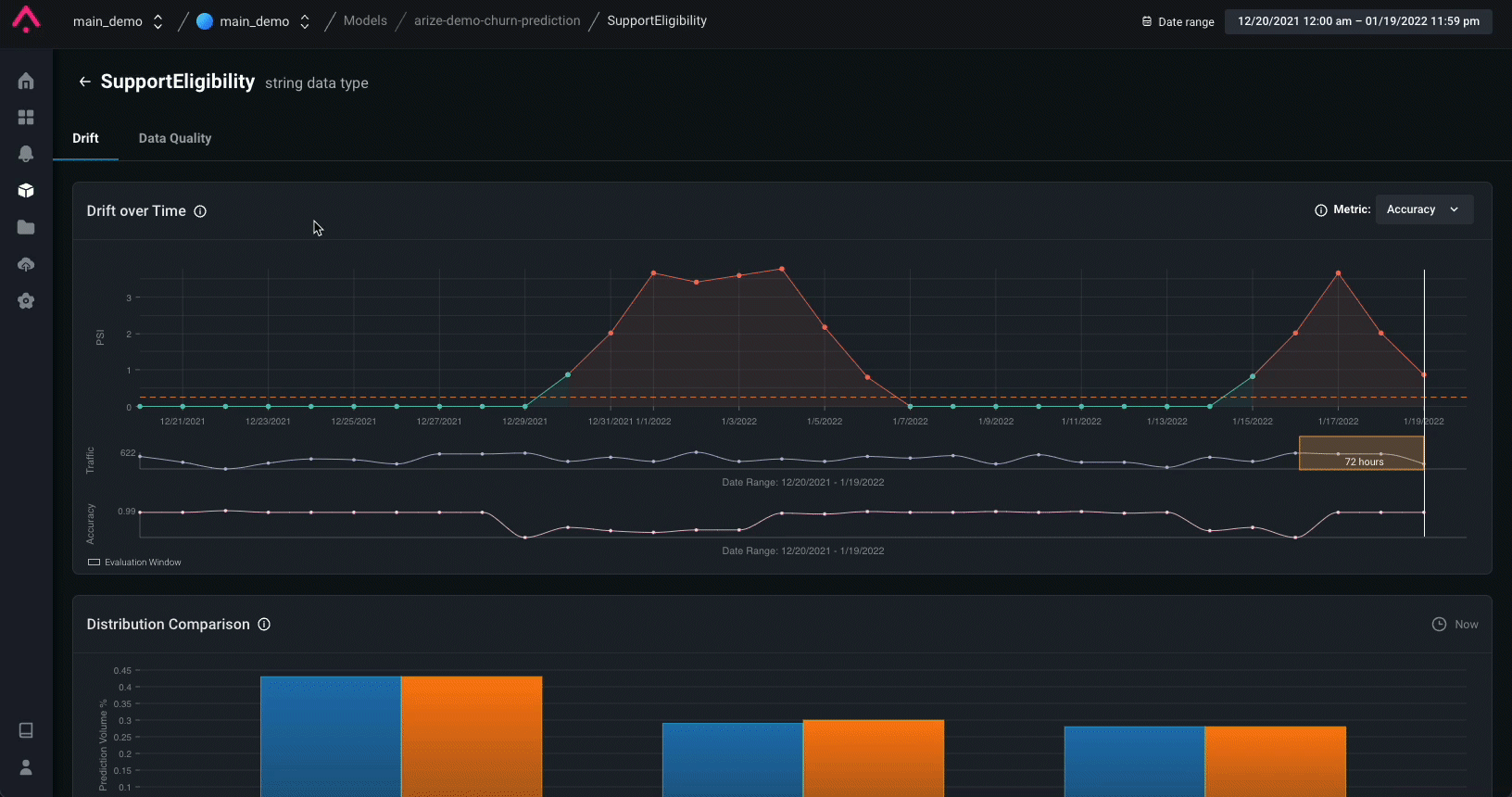Click info icon next to Metric label
This screenshot has height=797, width=1512.
[1321, 210]
